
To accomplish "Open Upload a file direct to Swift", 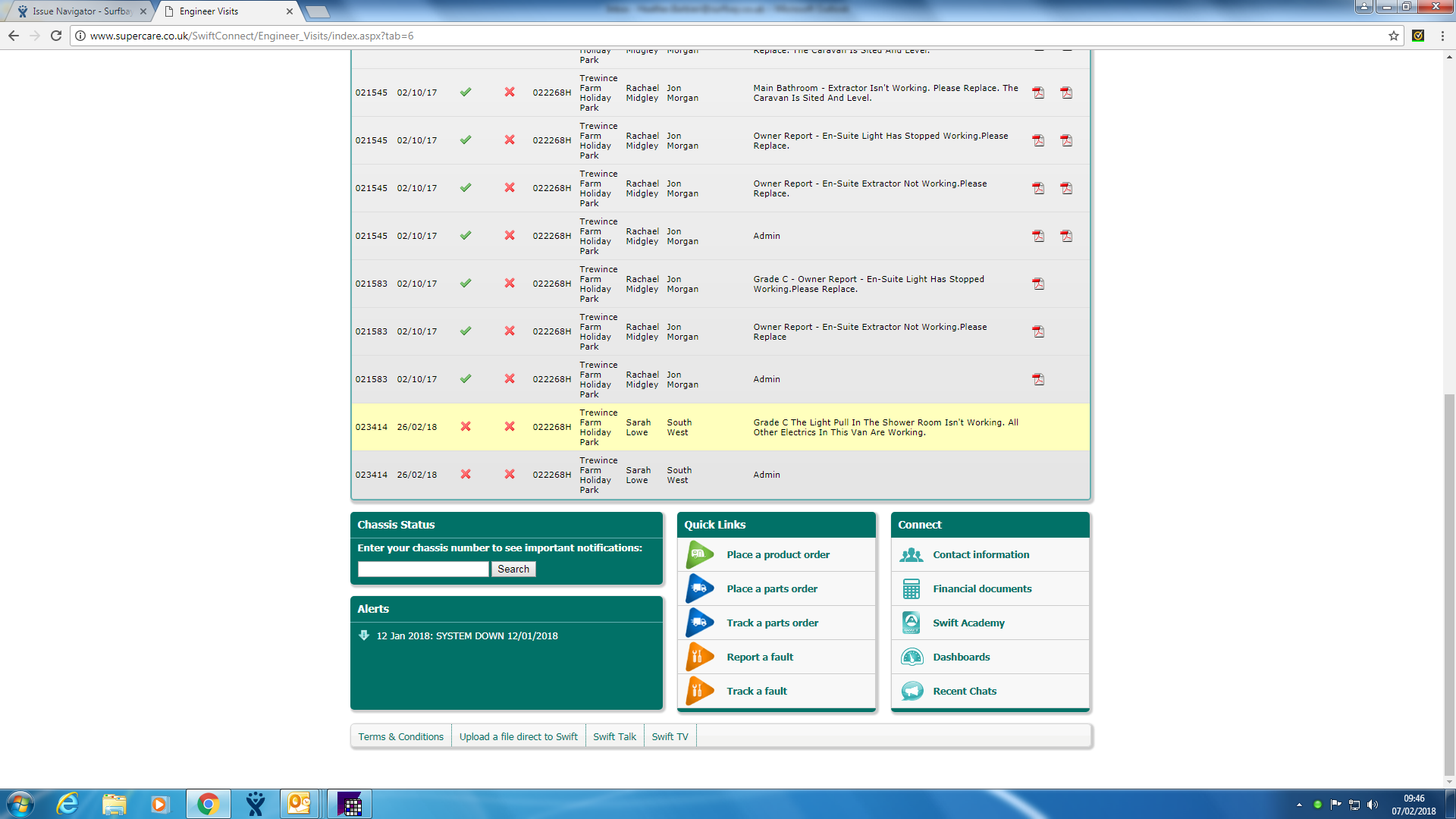I will point(518,736).
